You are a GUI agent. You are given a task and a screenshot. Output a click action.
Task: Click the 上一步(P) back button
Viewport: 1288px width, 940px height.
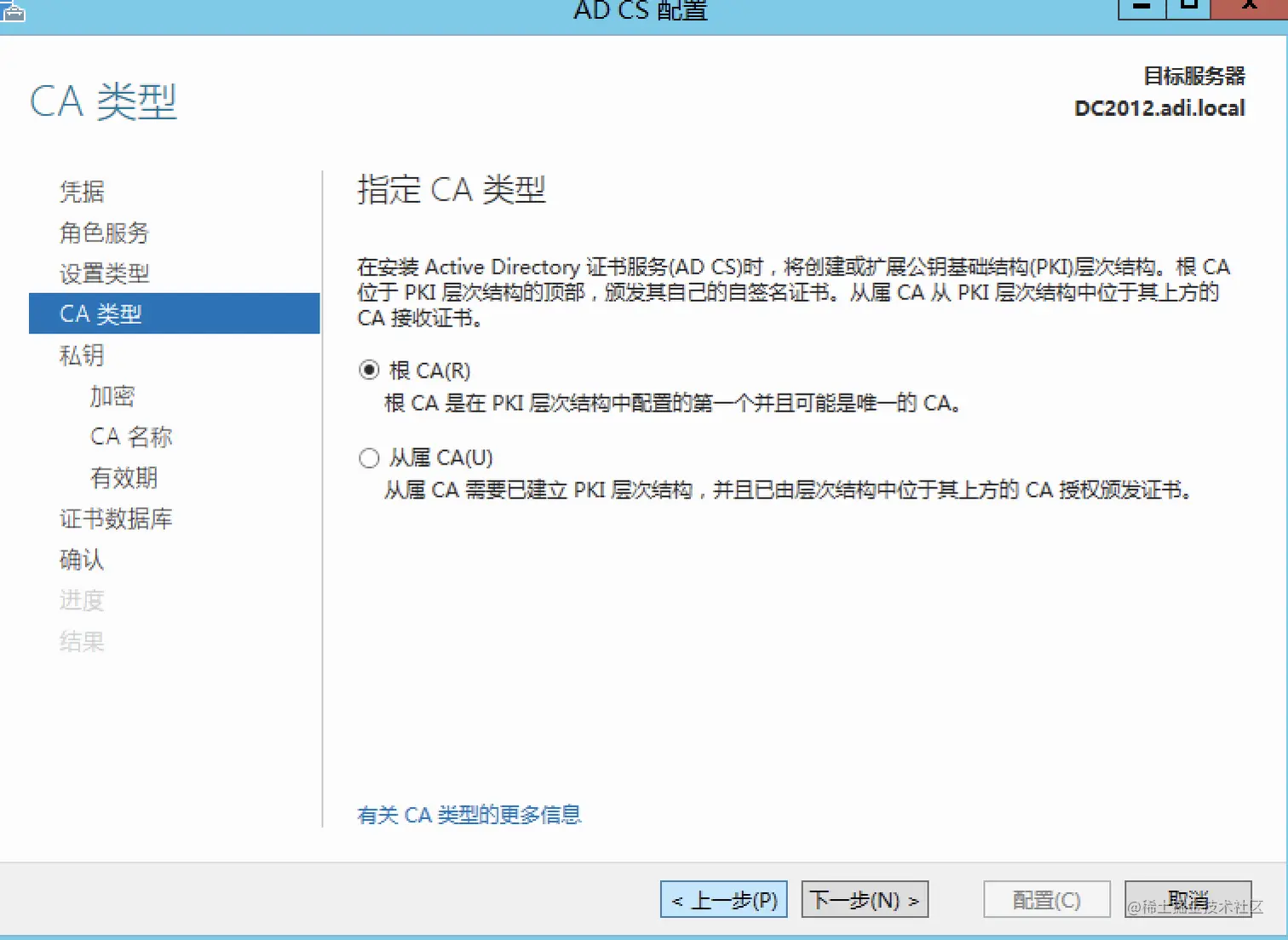724,900
